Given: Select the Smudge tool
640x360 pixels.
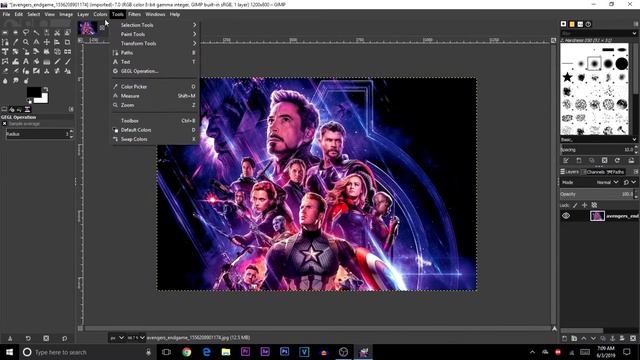Looking at the screenshot, I should (16, 81).
